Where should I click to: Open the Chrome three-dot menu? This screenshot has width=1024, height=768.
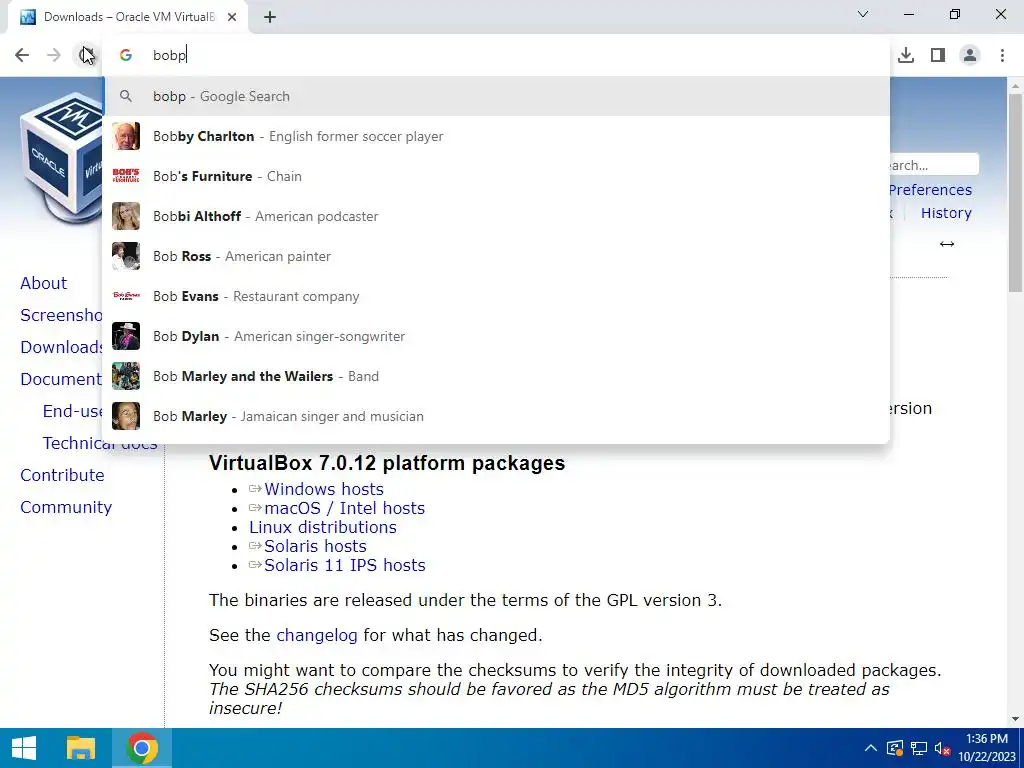[1002, 56]
